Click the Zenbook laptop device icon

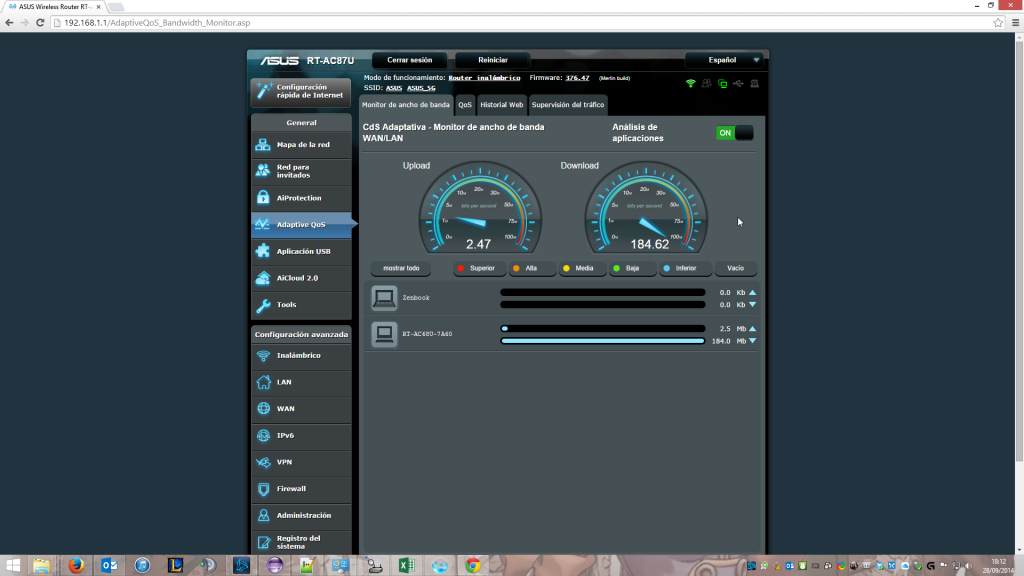point(384,298)
